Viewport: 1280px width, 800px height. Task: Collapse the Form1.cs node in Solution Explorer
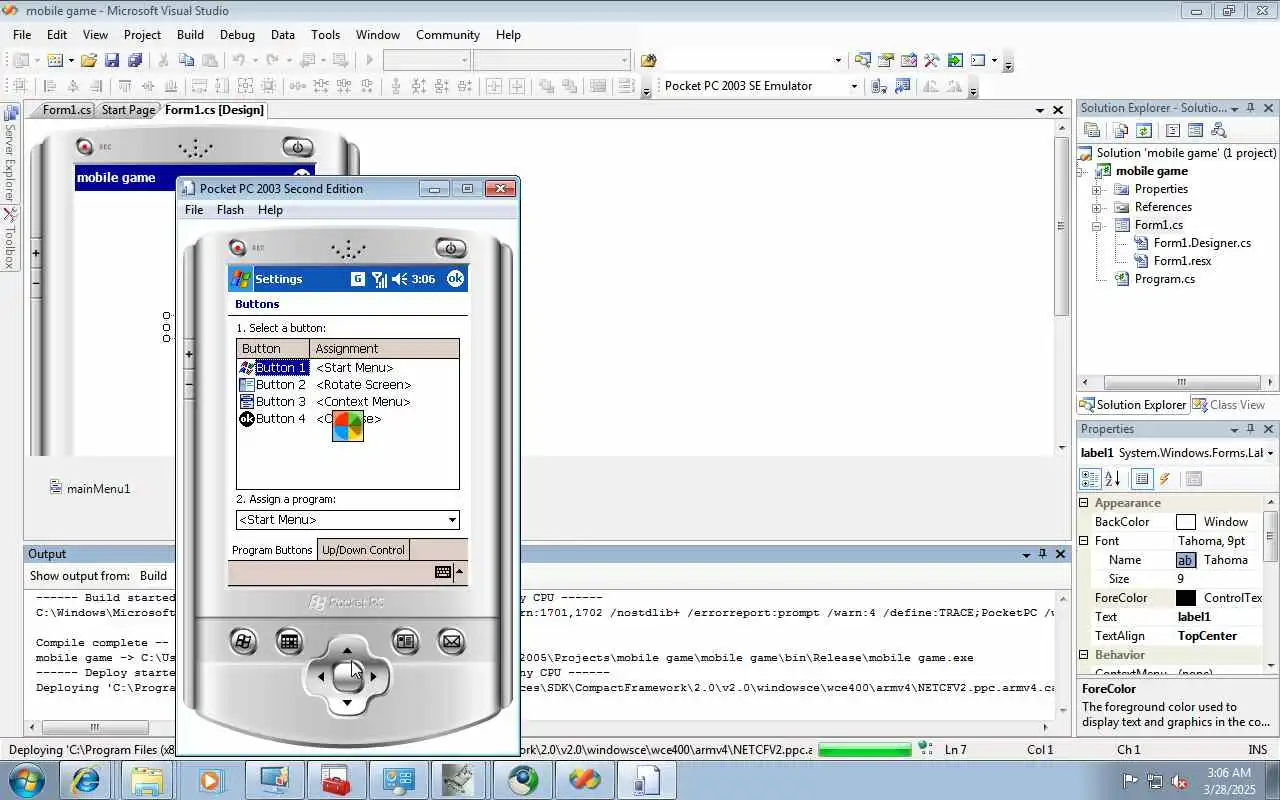coord(1097,225)
